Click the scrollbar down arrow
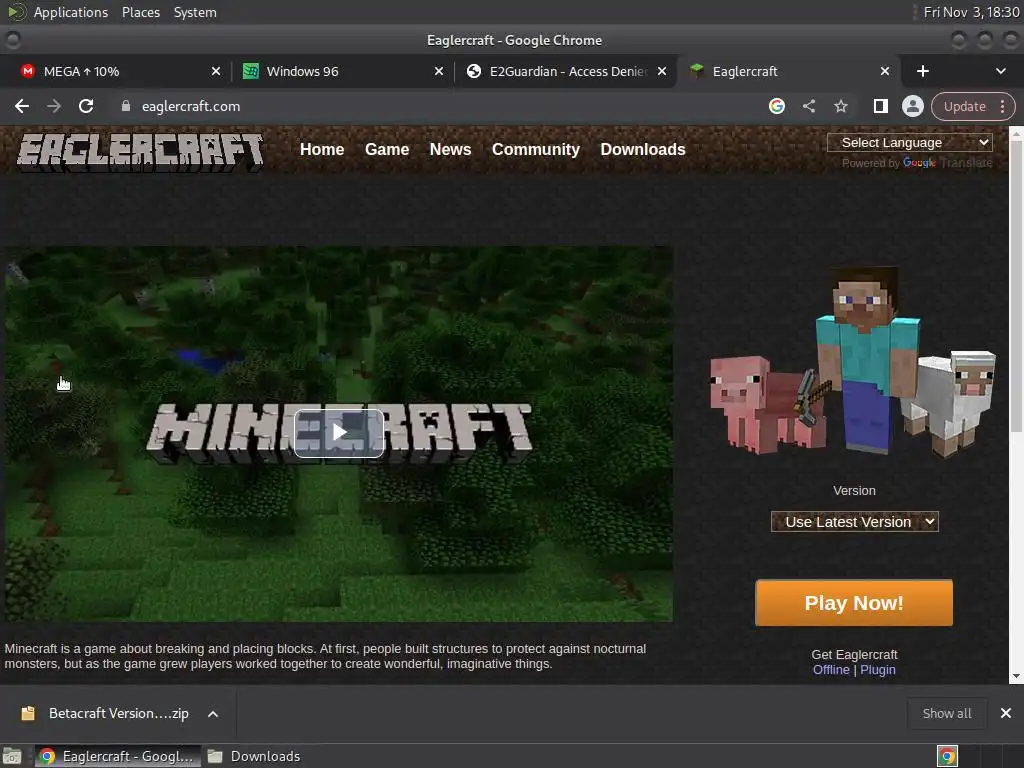This screenshot has height=768, width=1024. pyautogui.click(x=1016, y=676)
